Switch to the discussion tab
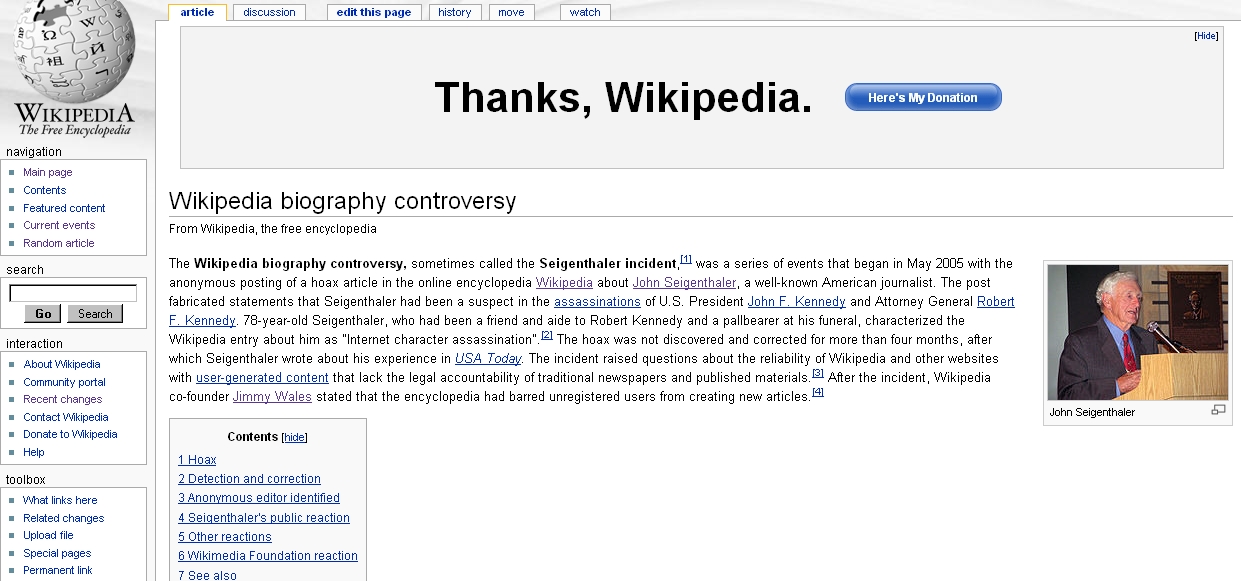The width and height of the screenshot is (1241, 581). click(269, 12)
